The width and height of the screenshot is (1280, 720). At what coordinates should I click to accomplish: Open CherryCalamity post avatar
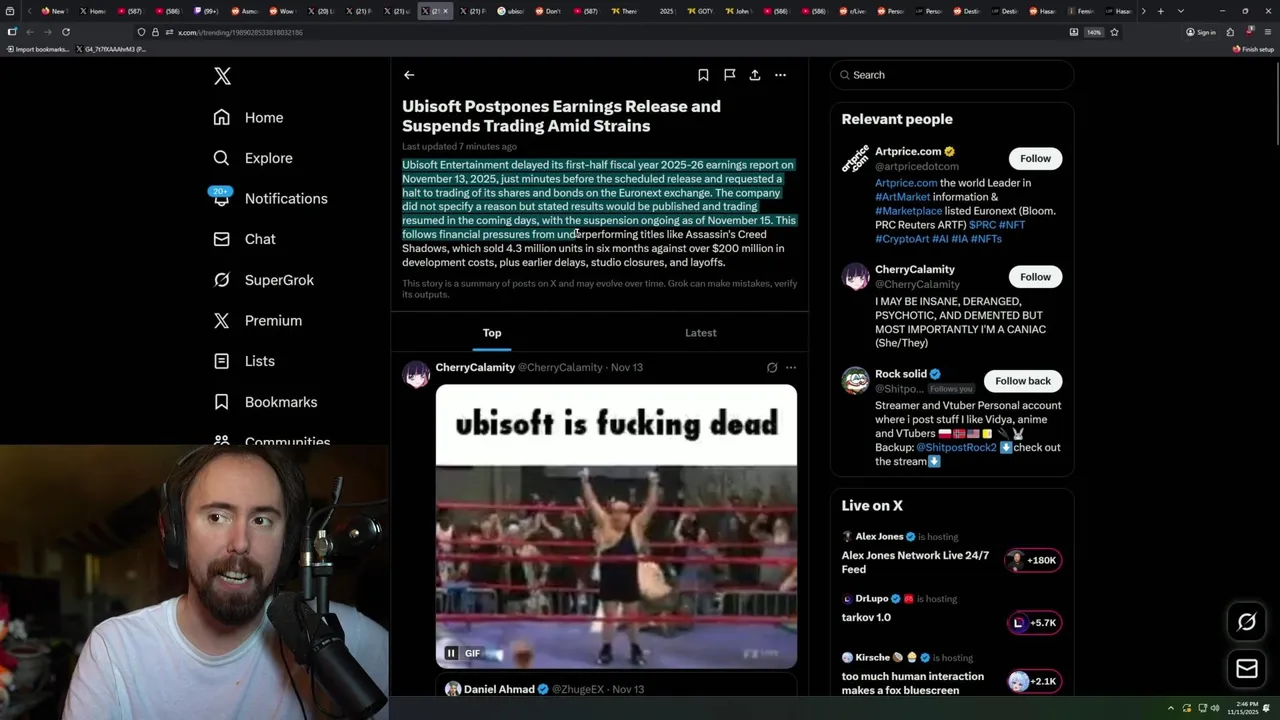click(416, 375)
